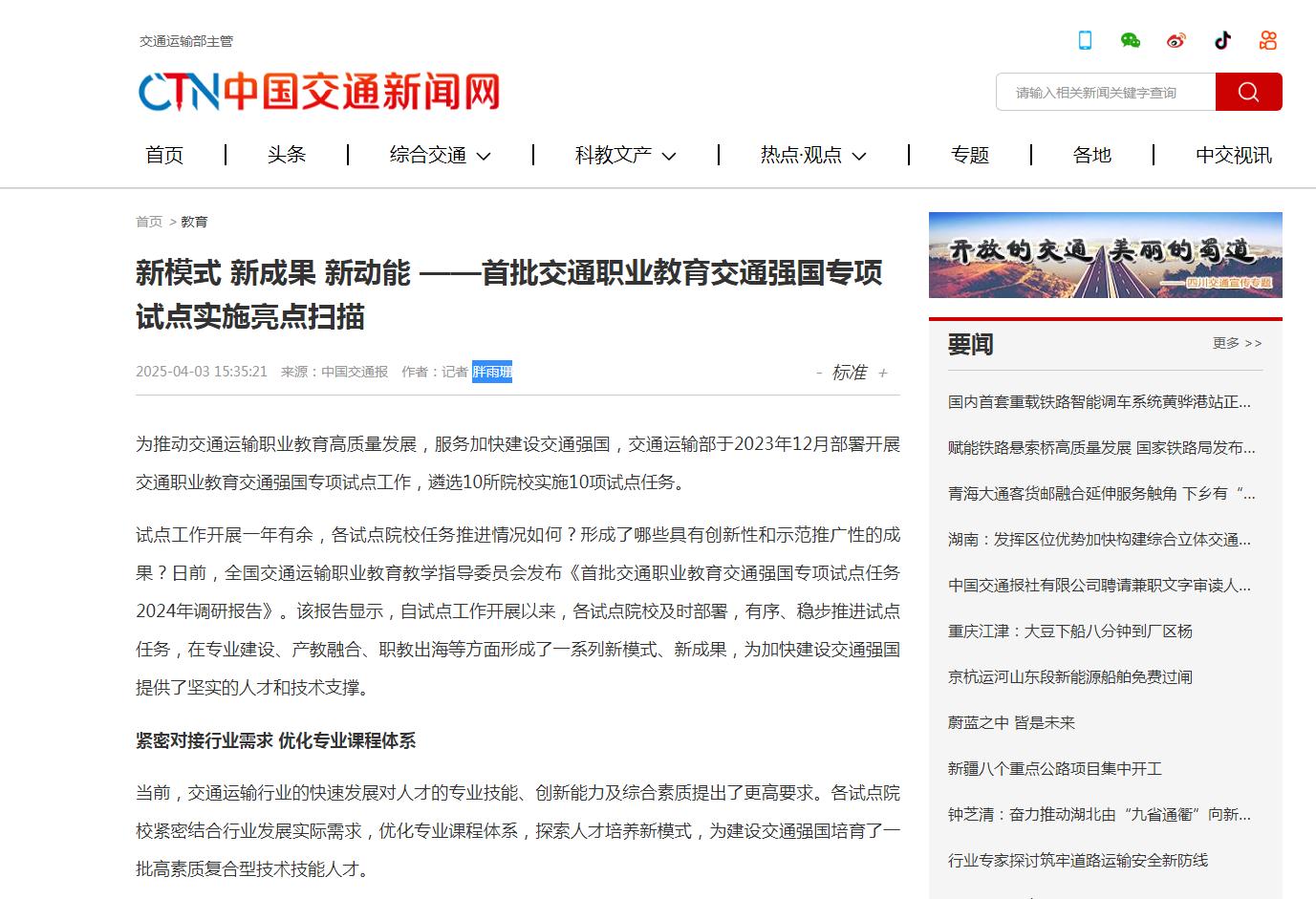Screen dimensions: 1316x899
Task: Click the 首页 breadcrumb link
Action: coord(149,222)
